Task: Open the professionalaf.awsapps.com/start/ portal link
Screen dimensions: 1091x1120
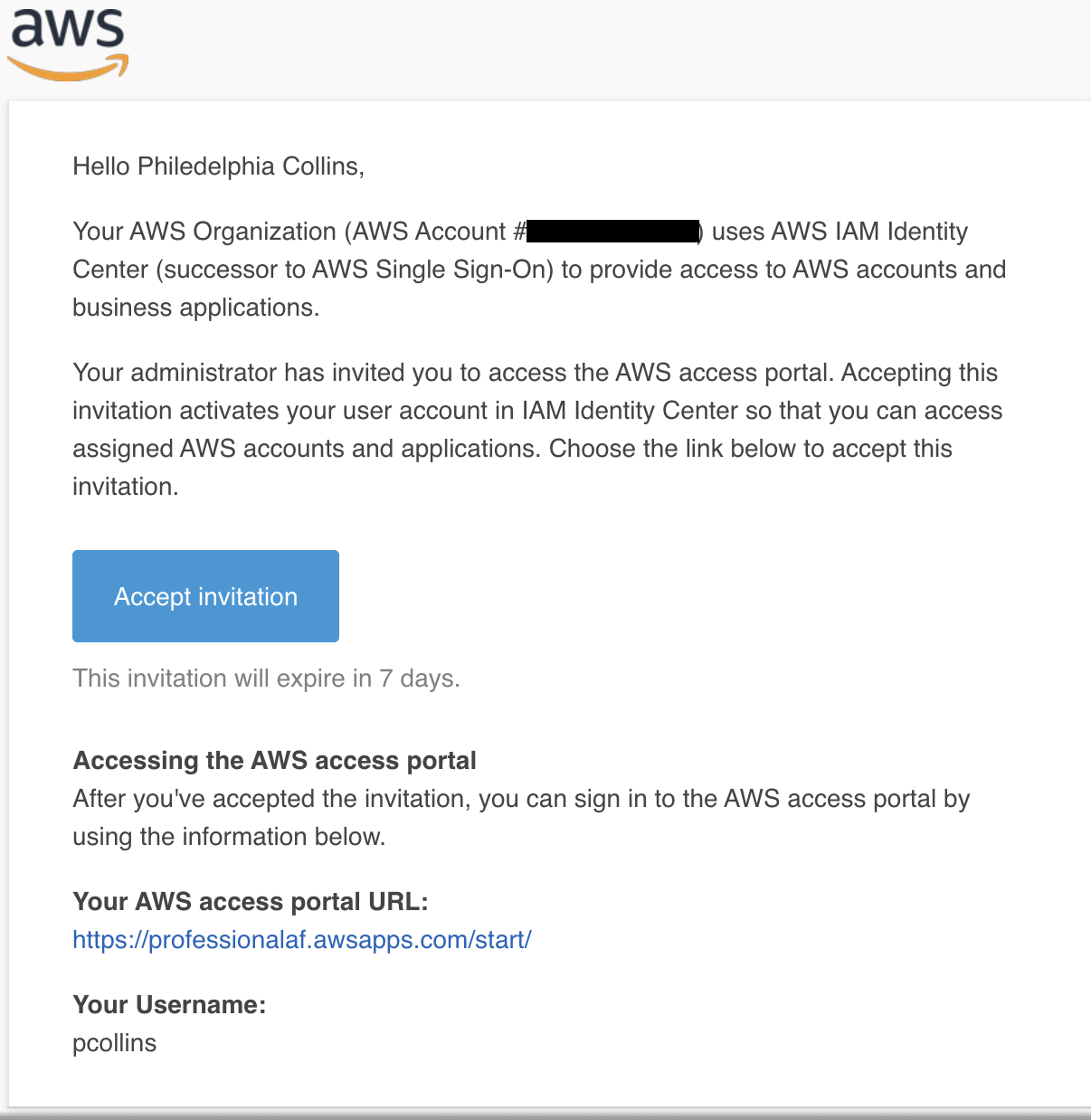Action: [302, 939]
